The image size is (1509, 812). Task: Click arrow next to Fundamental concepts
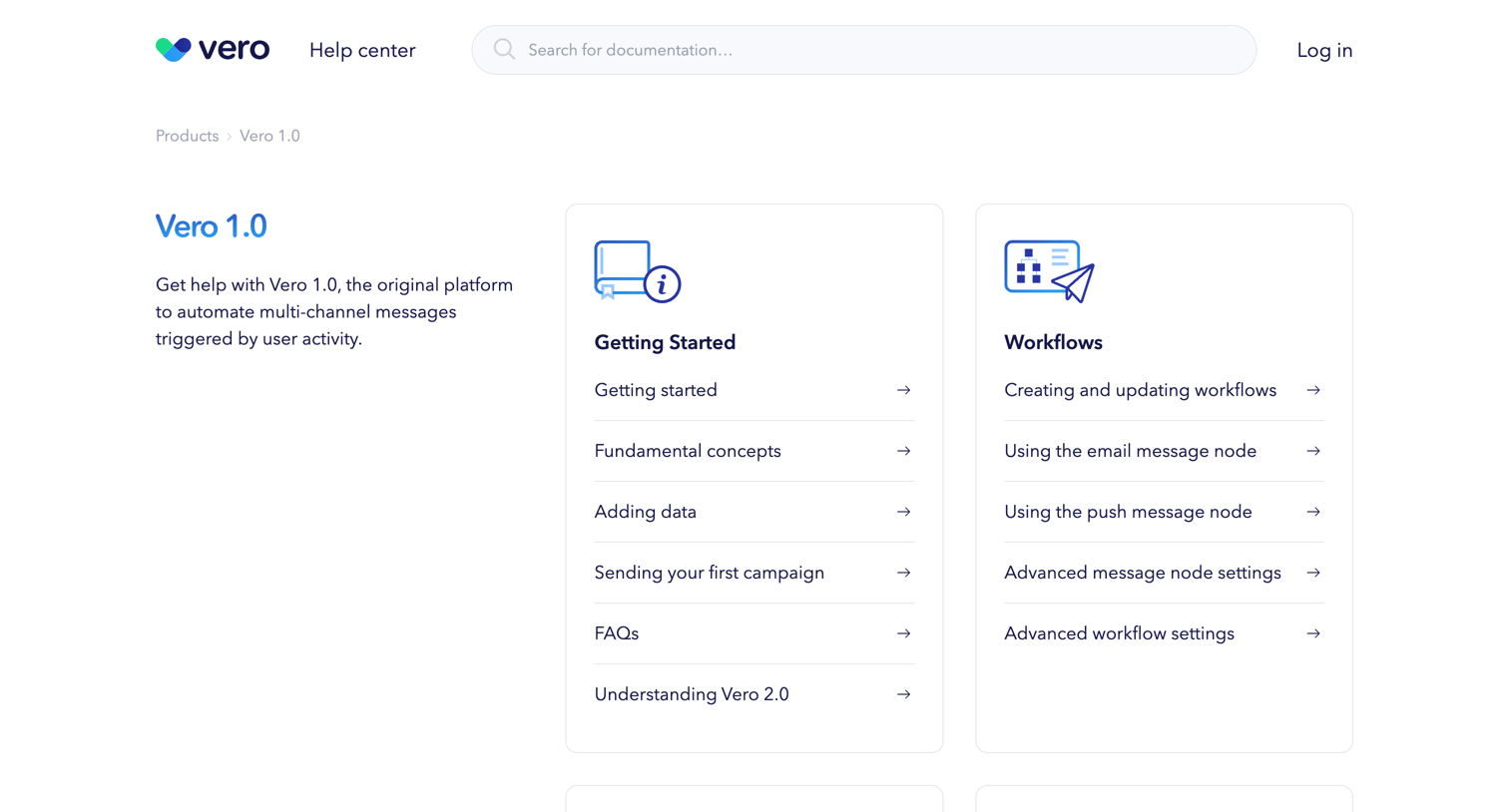(x=903, y=451)
